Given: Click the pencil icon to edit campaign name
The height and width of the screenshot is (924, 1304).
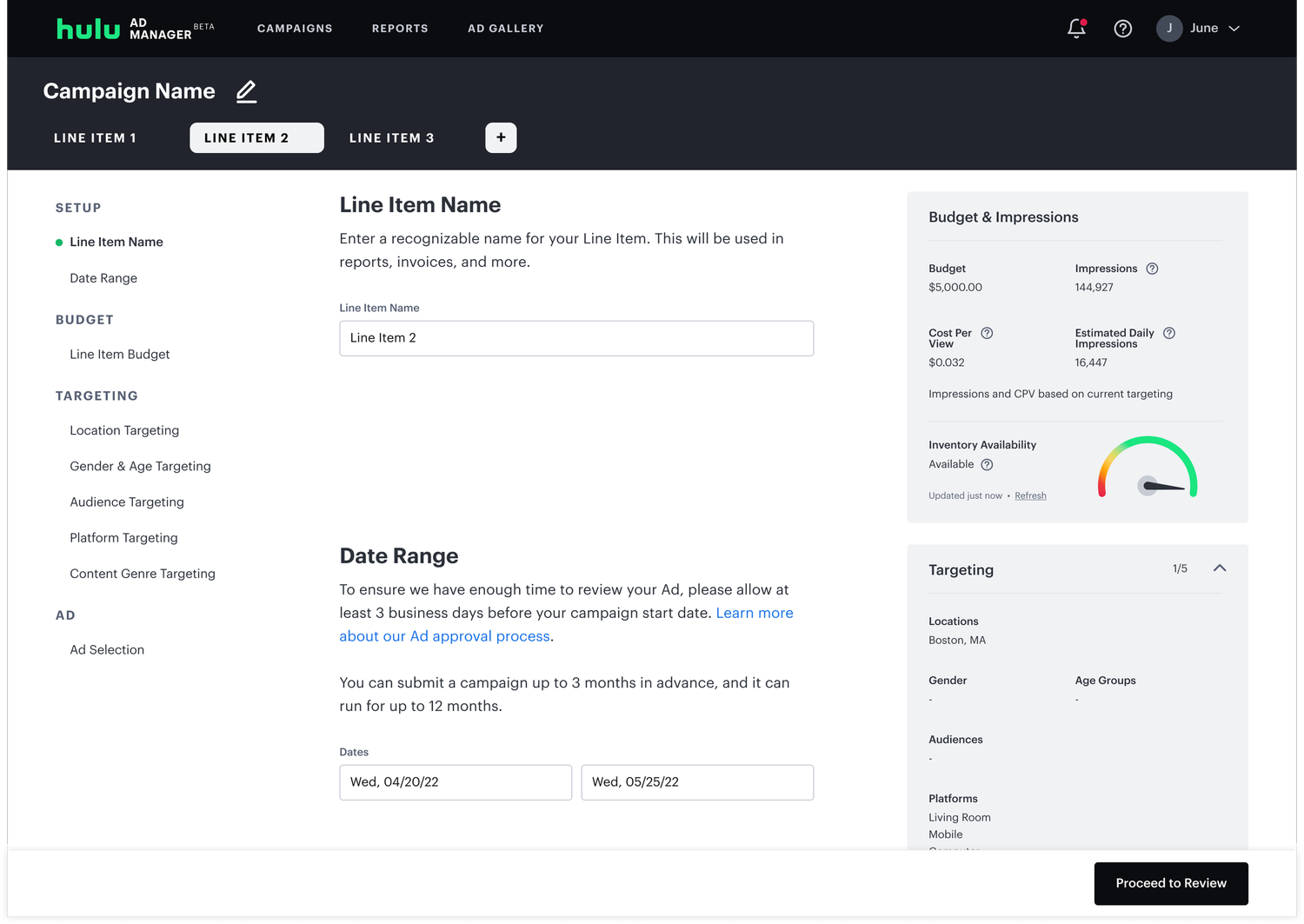Looking at the screenshot, I should point(247,91).
